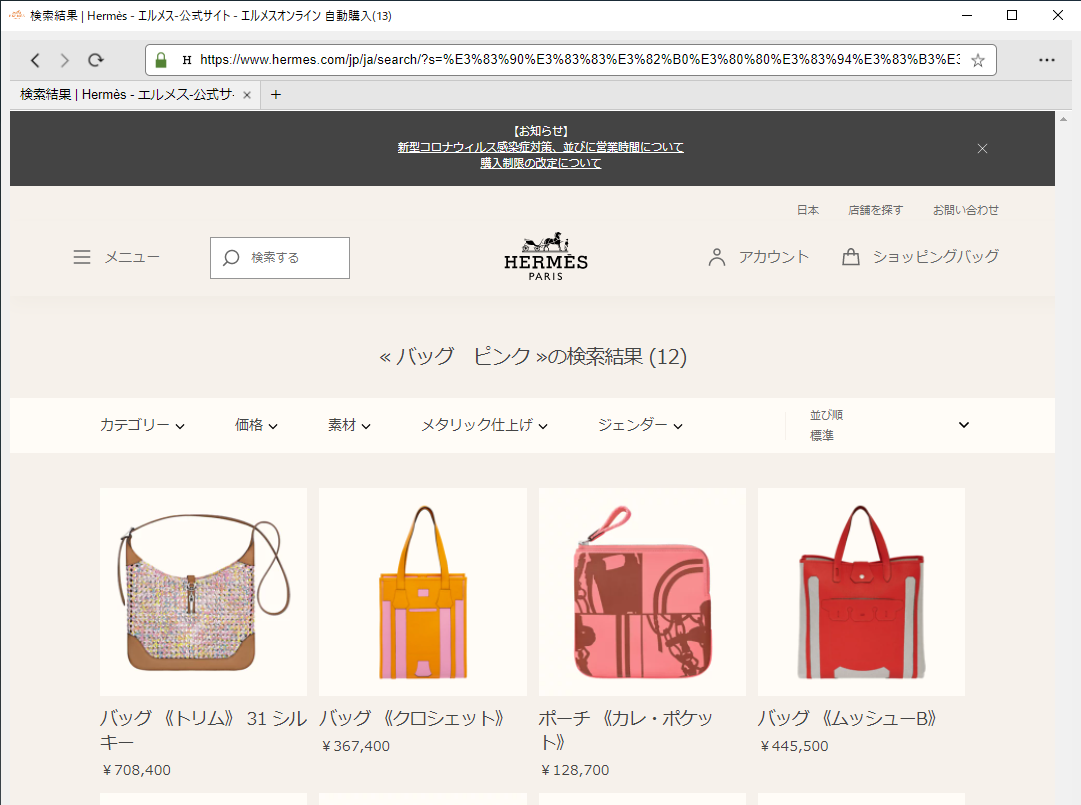Viewport: 1081px width, 805px height.
Task: Click the バッグ ピンク search results heading
Action: 533,356
